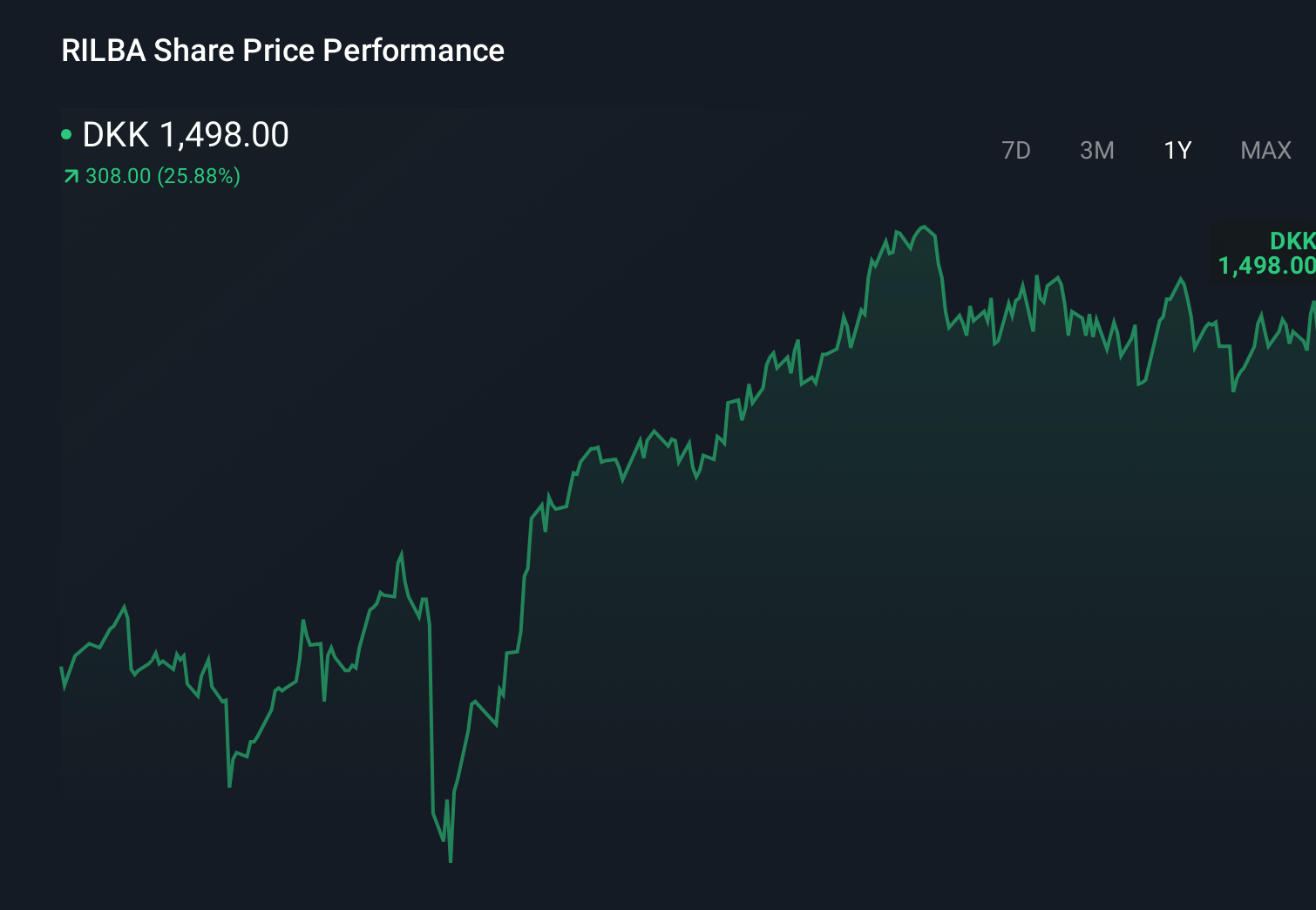Click the green upward trend arrow icon
Image resolution: width=1316 pixels, height=910 pixels.
(69, 176)
